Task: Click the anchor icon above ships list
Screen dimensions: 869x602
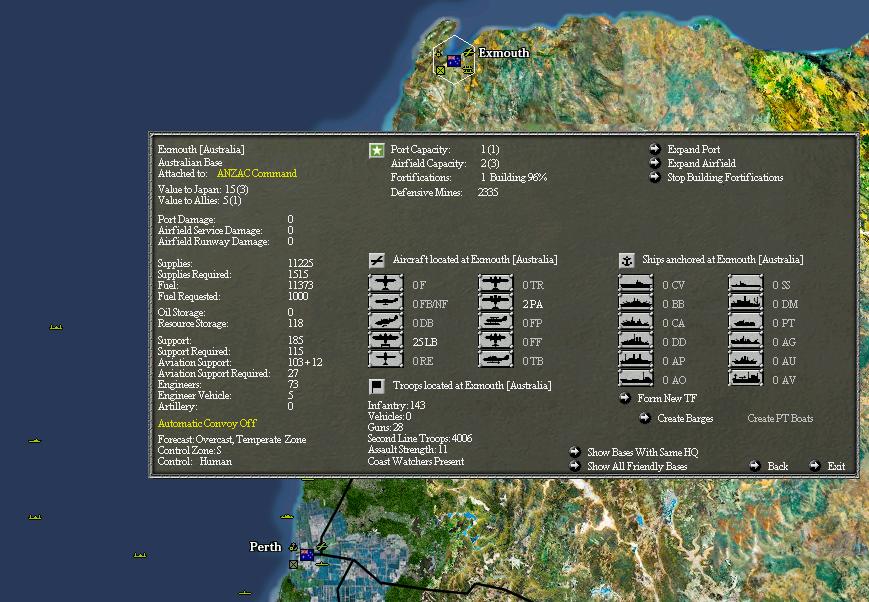Action: (x=626, y=260)
